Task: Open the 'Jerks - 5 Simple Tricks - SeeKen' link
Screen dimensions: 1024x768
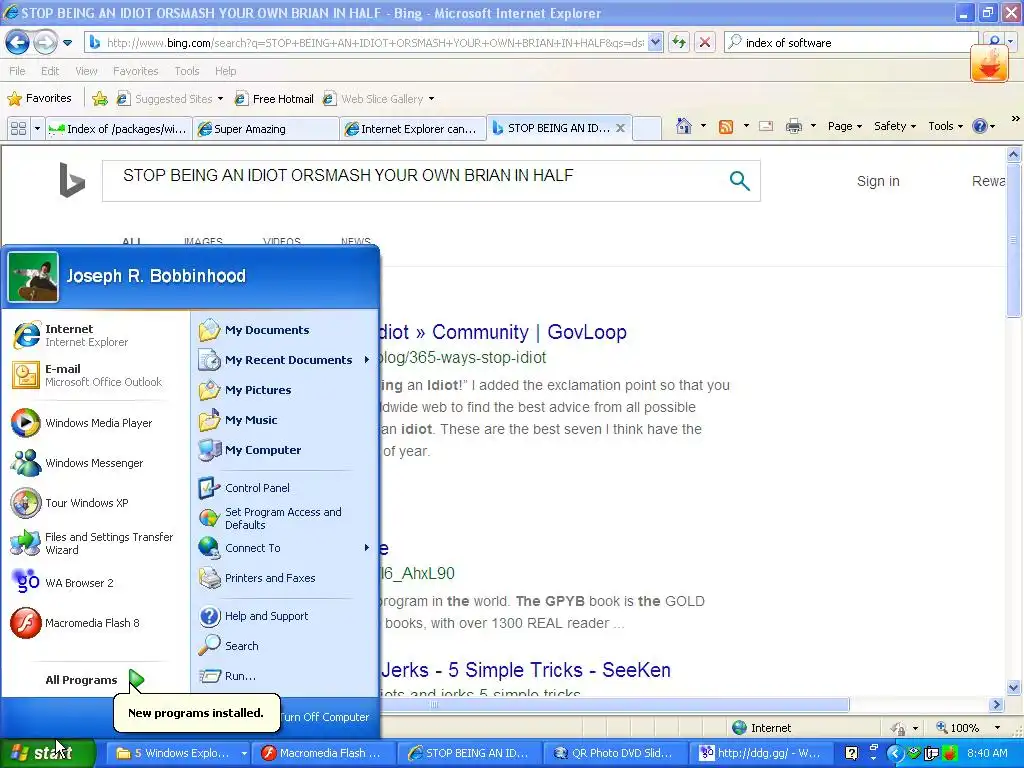Action: pos(526,670)
